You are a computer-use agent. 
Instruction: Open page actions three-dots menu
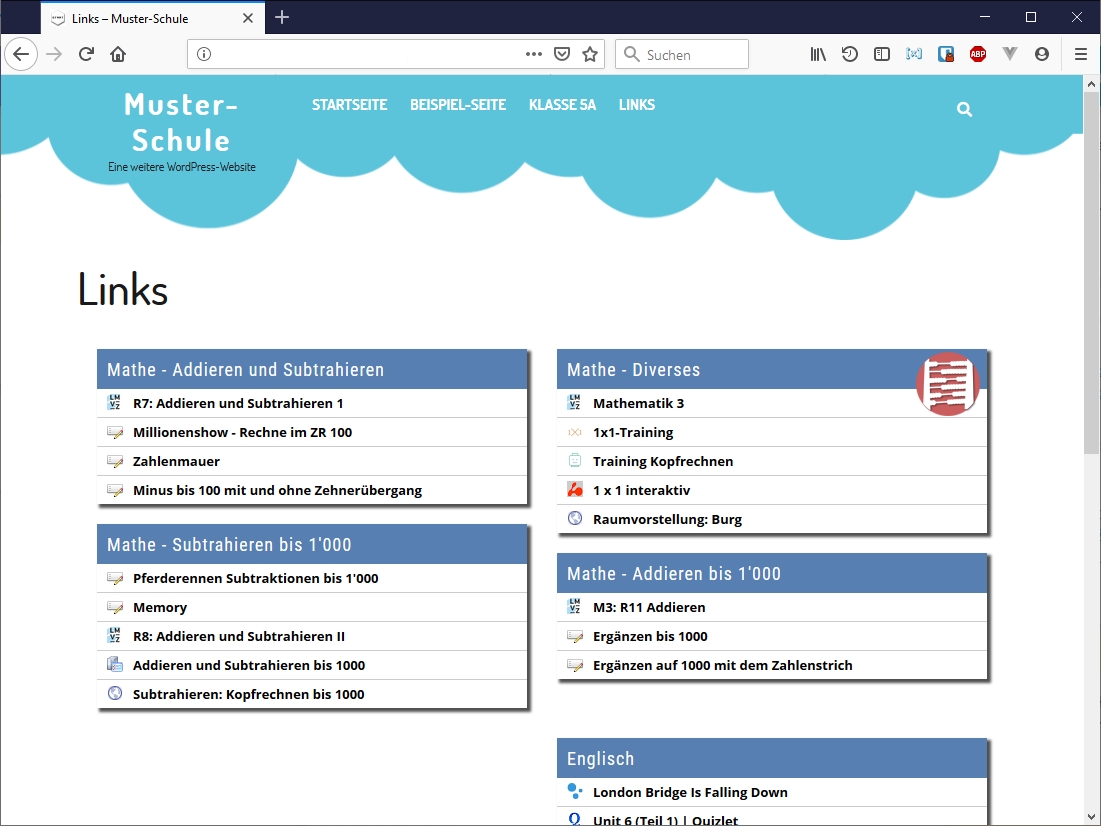tap(534, 54)
